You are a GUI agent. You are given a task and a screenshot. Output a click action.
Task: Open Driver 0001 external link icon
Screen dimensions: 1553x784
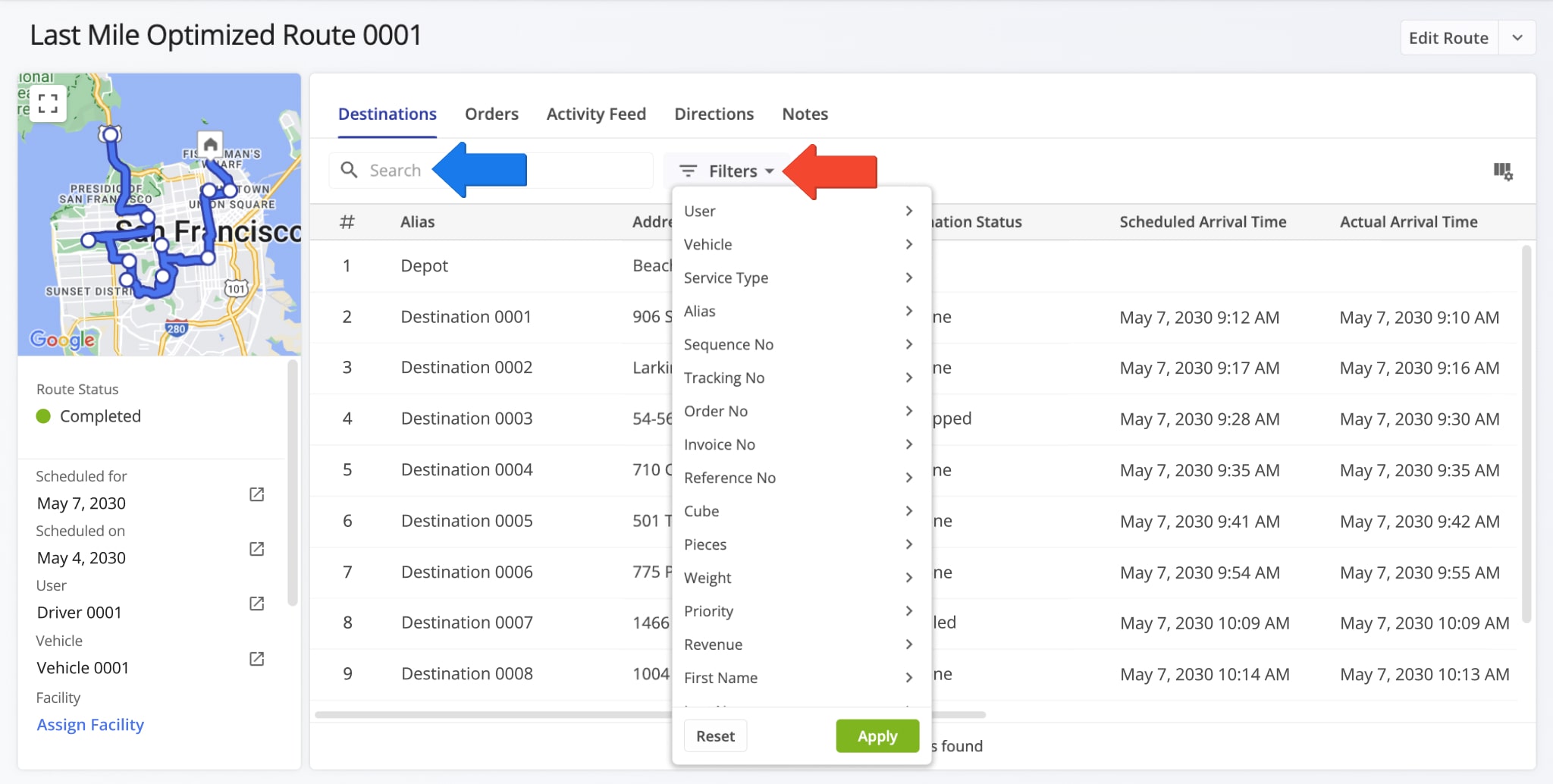256,604
